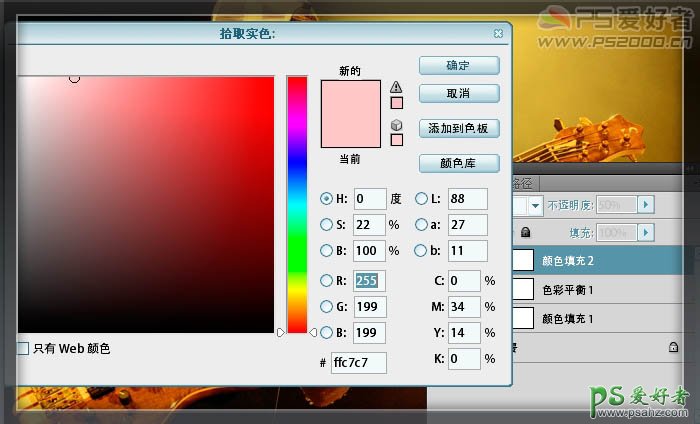
Task: Click the vertical hue spectrum slider
Action: pos(297,200)
